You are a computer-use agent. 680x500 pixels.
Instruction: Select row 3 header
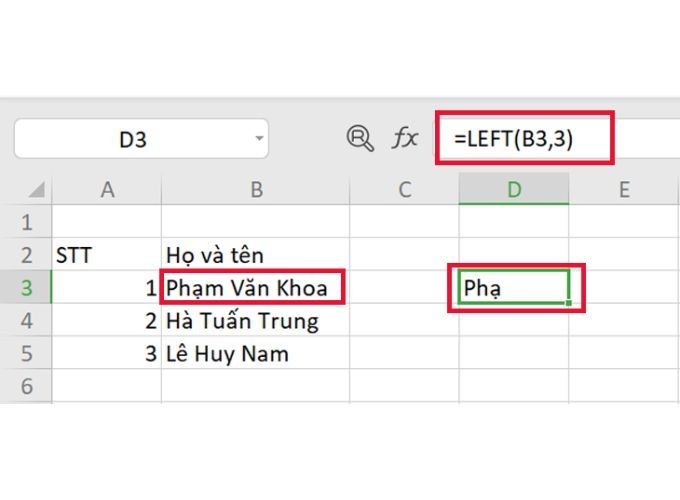click(x=26, y=288)
